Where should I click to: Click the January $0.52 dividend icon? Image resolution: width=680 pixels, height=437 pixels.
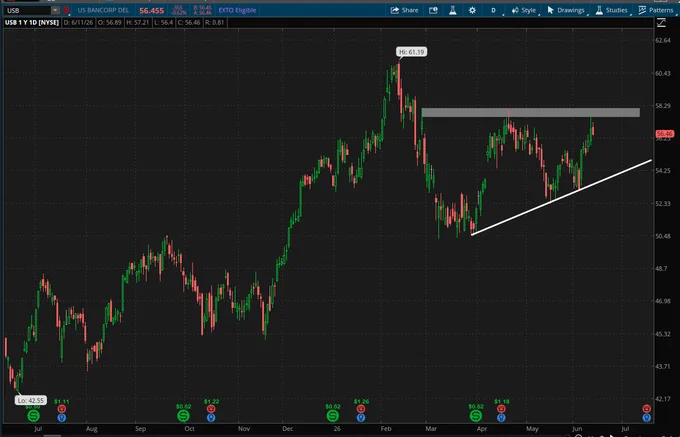pos(333,416)
